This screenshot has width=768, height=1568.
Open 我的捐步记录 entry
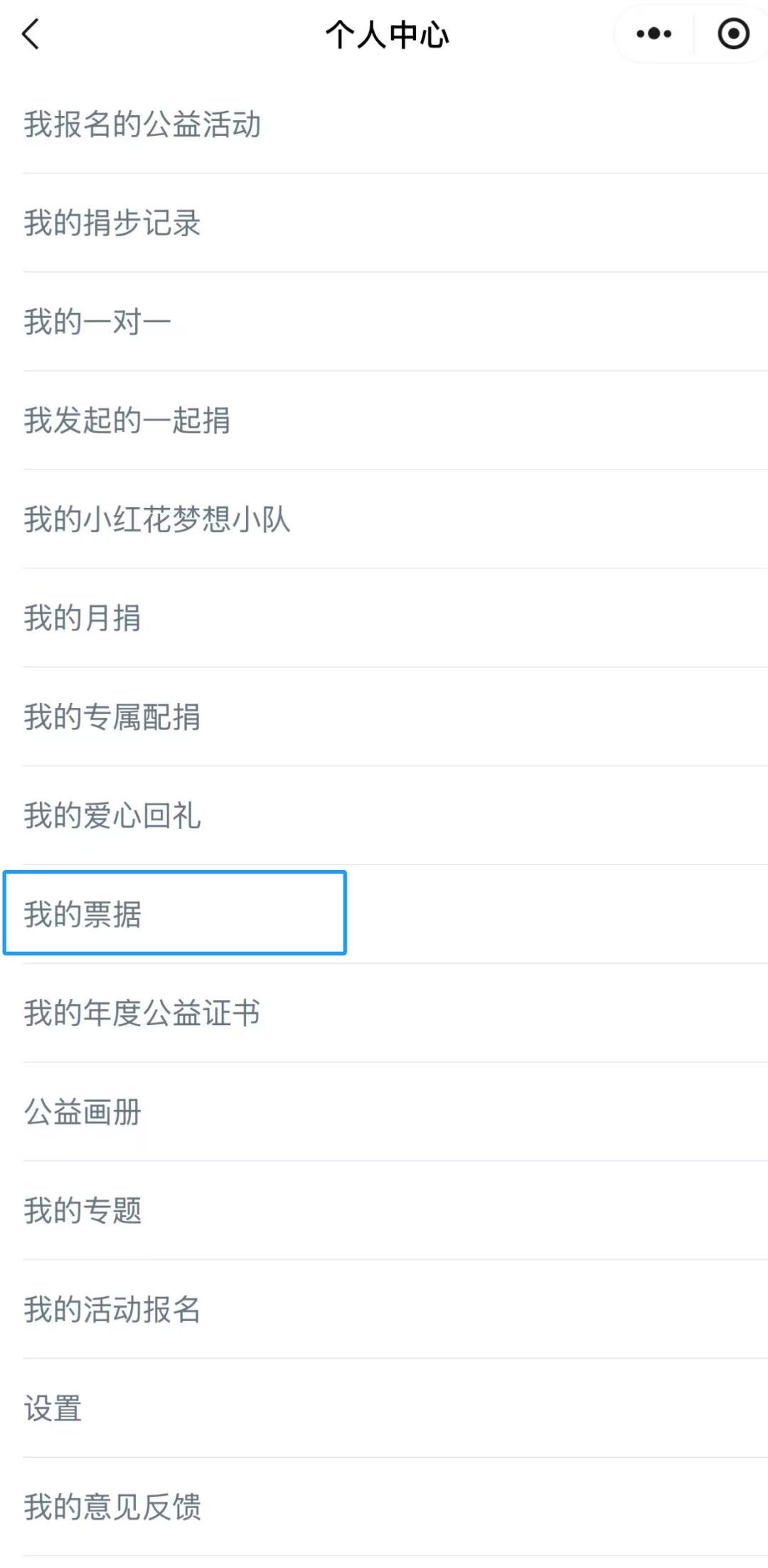coord(112,223)
